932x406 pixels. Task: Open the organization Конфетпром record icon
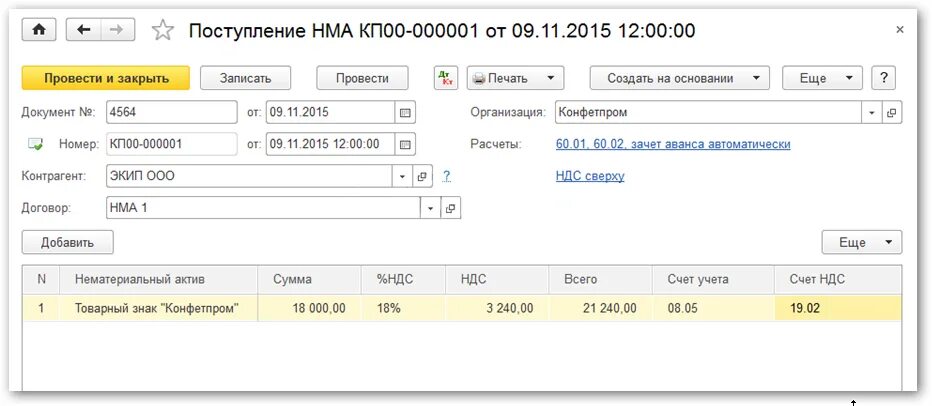click(892, 113)
